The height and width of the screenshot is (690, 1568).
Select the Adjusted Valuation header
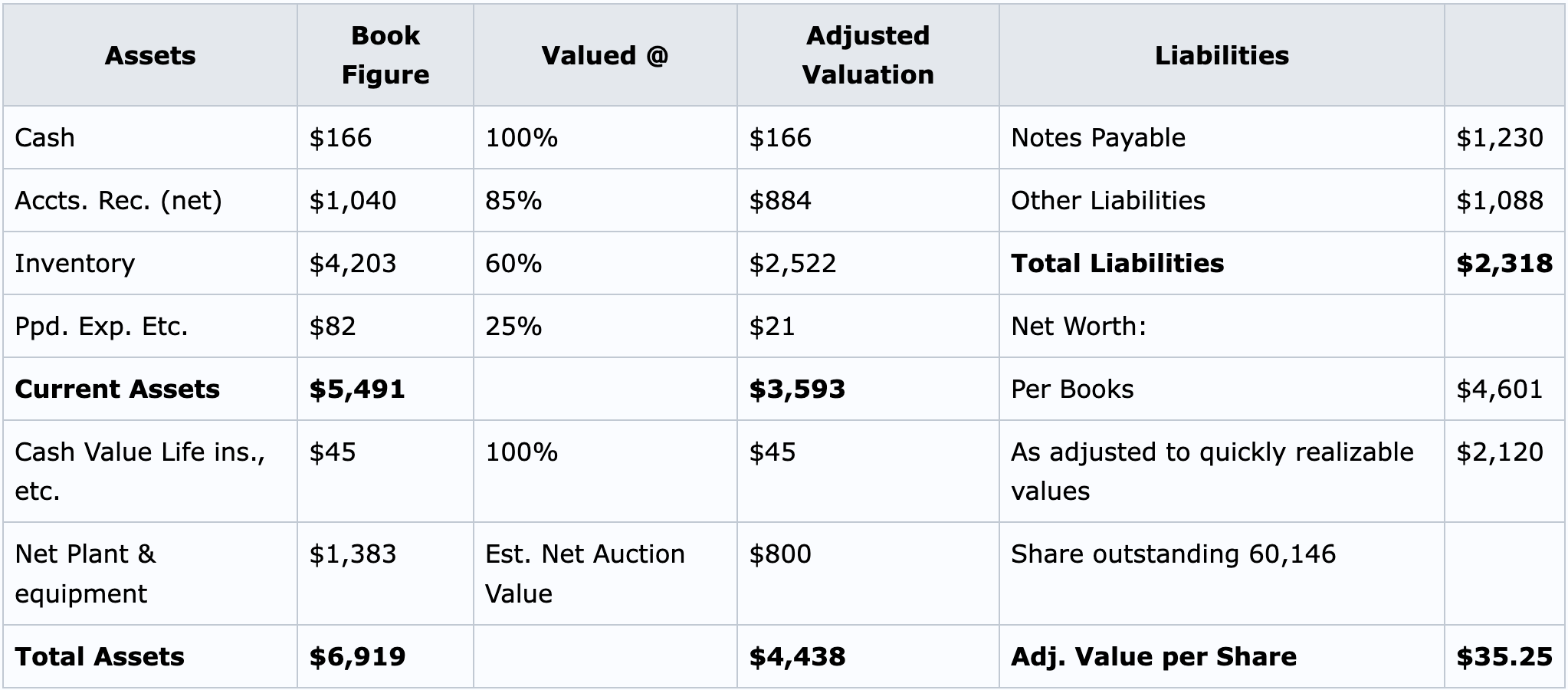pyautogui.click(x=868, y=55)
